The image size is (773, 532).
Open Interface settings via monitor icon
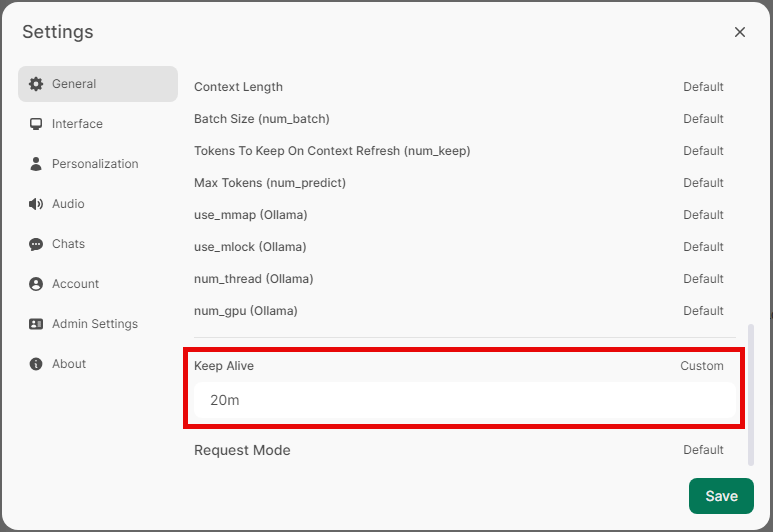35,124
